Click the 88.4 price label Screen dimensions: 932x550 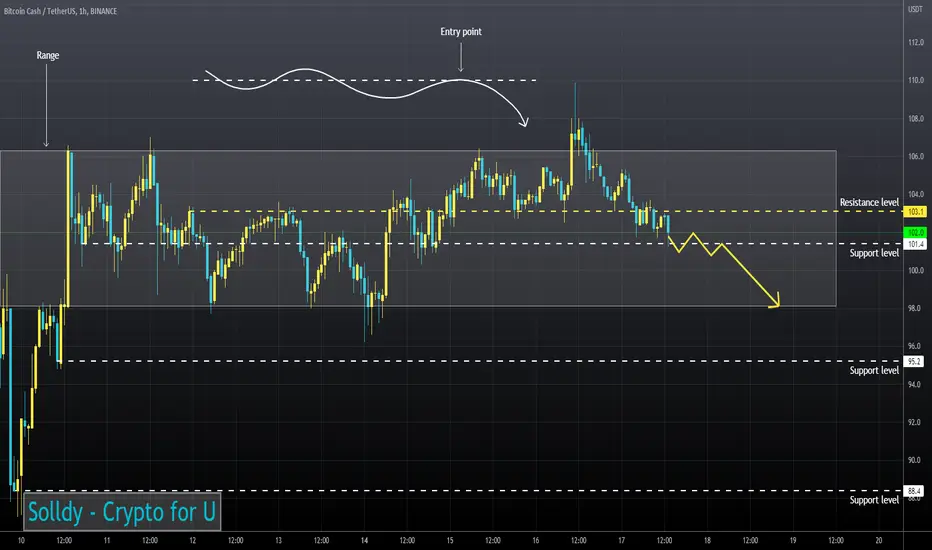pos(914,491)
